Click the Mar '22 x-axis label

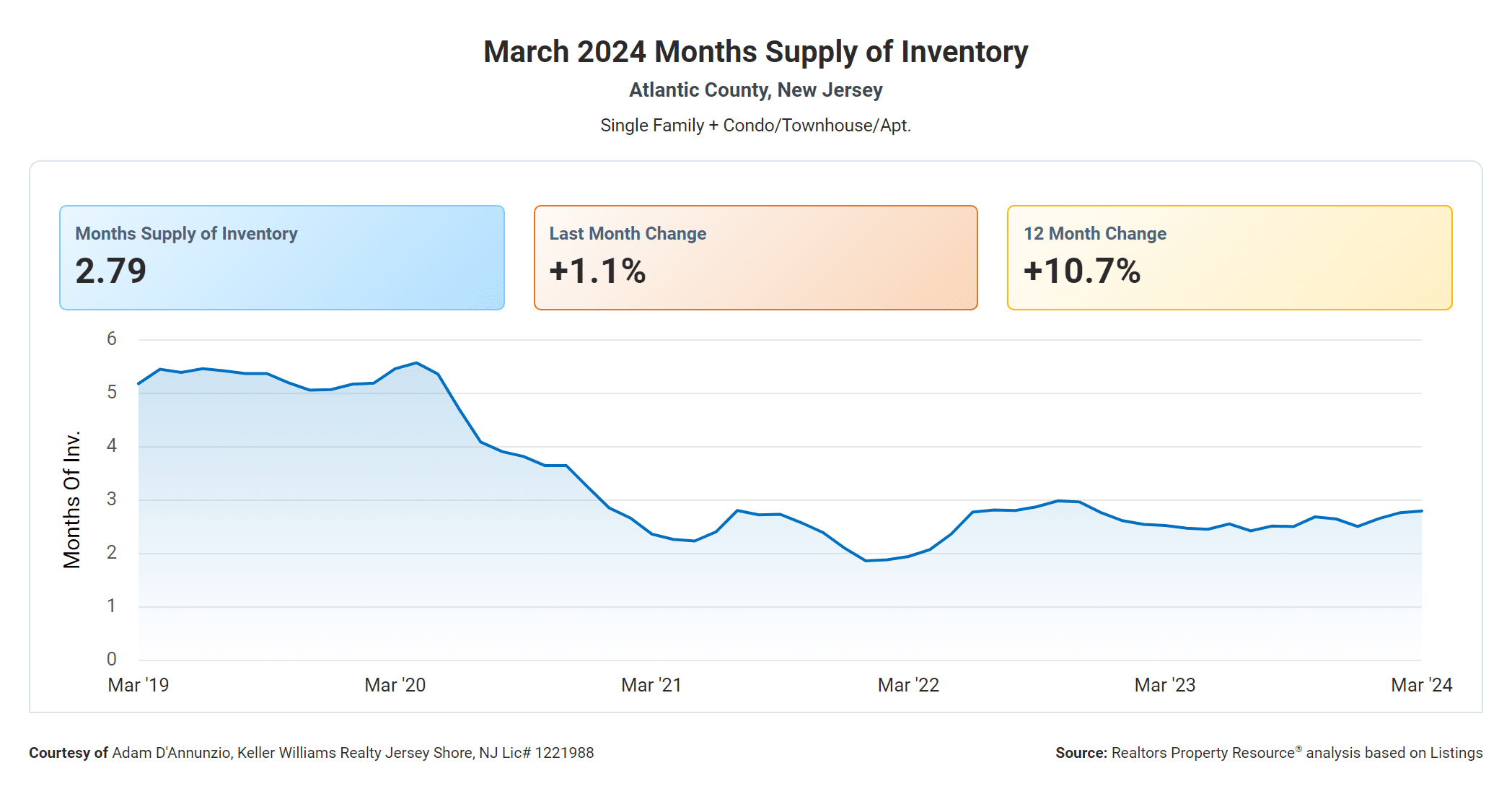(x=908, y=685)
